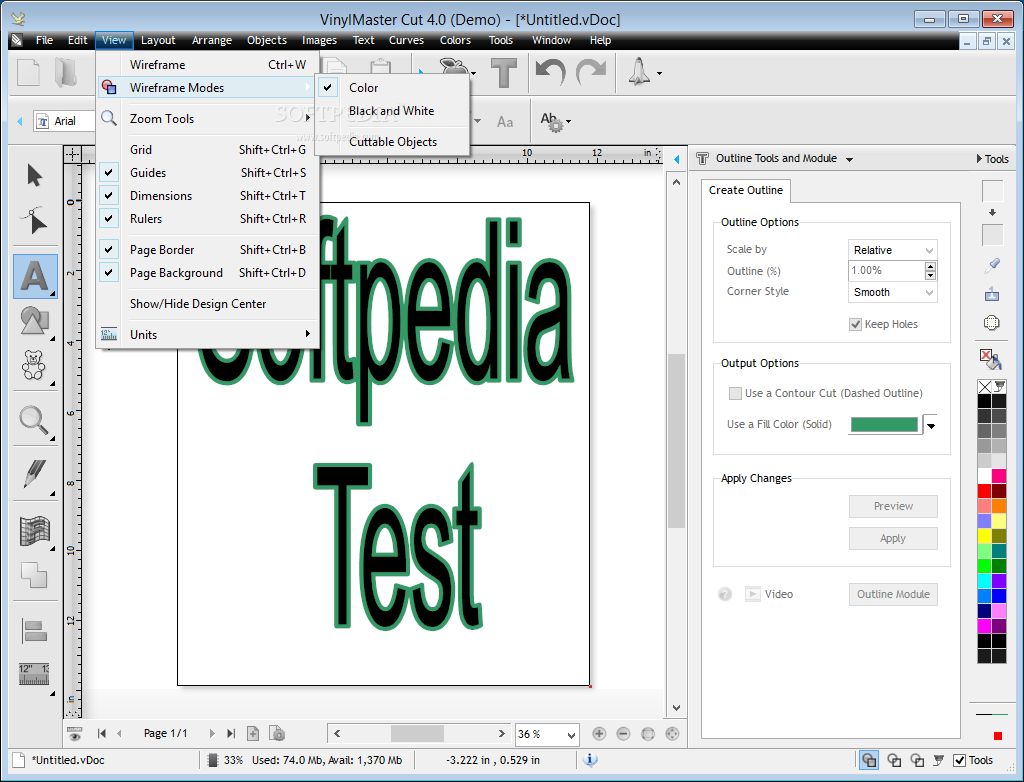Select the node edit tool
1024x782 pixels.
[35, 220]
